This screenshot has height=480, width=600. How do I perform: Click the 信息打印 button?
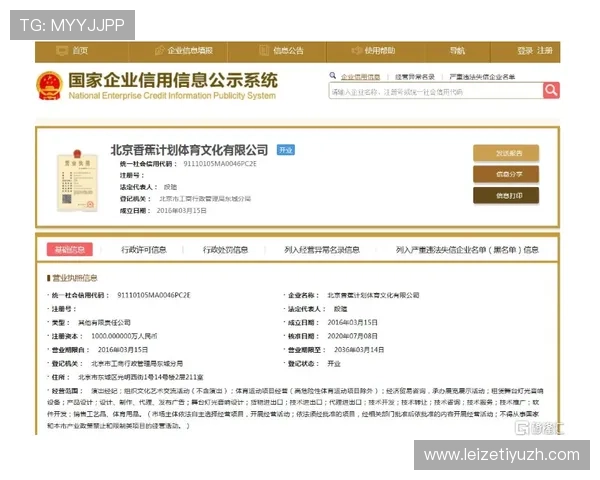[506, 196]
